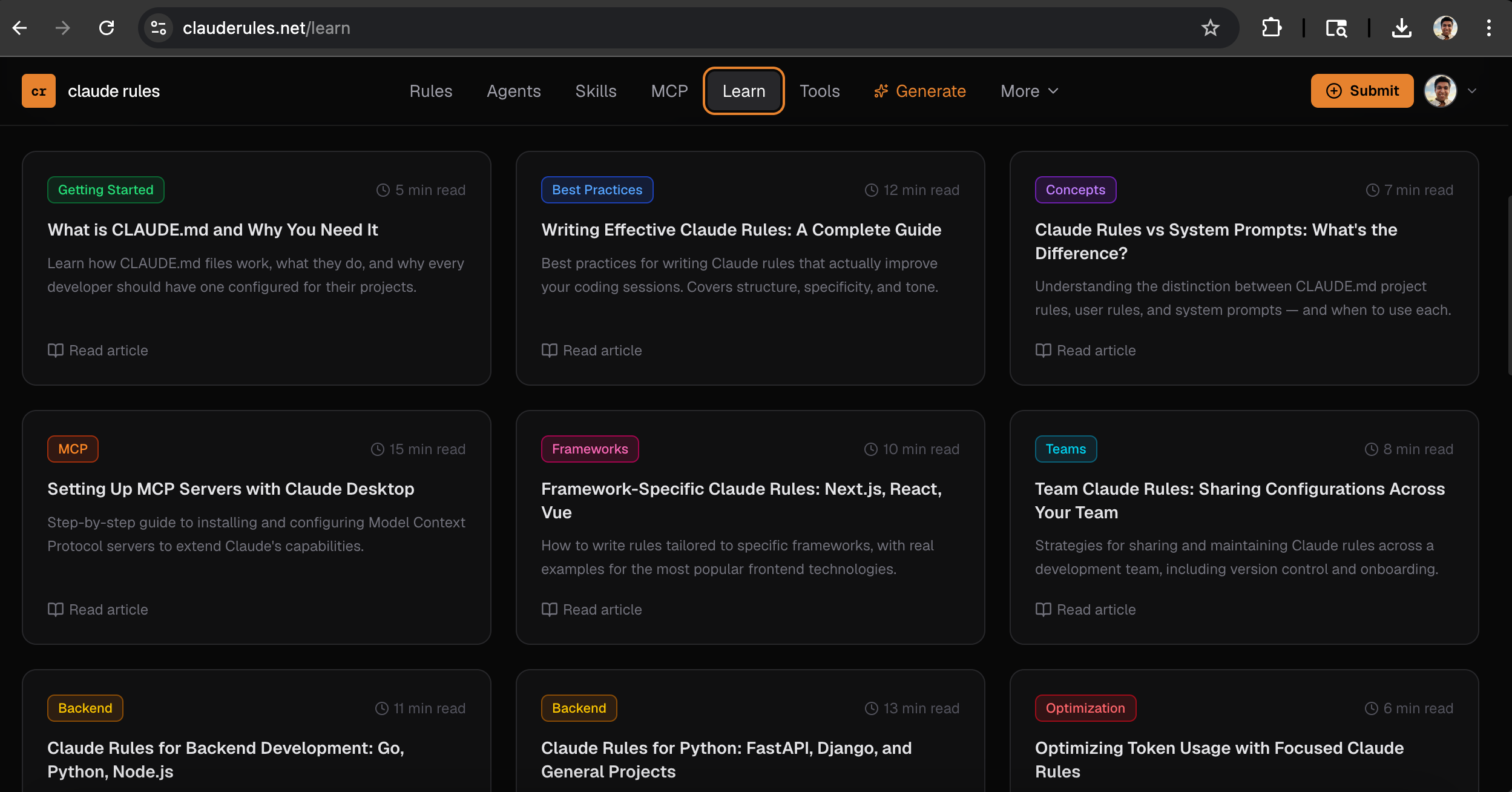Expand the More dropdown menu
The height and width of the screenshot is (792, 1512).
tap(1029, 91)
